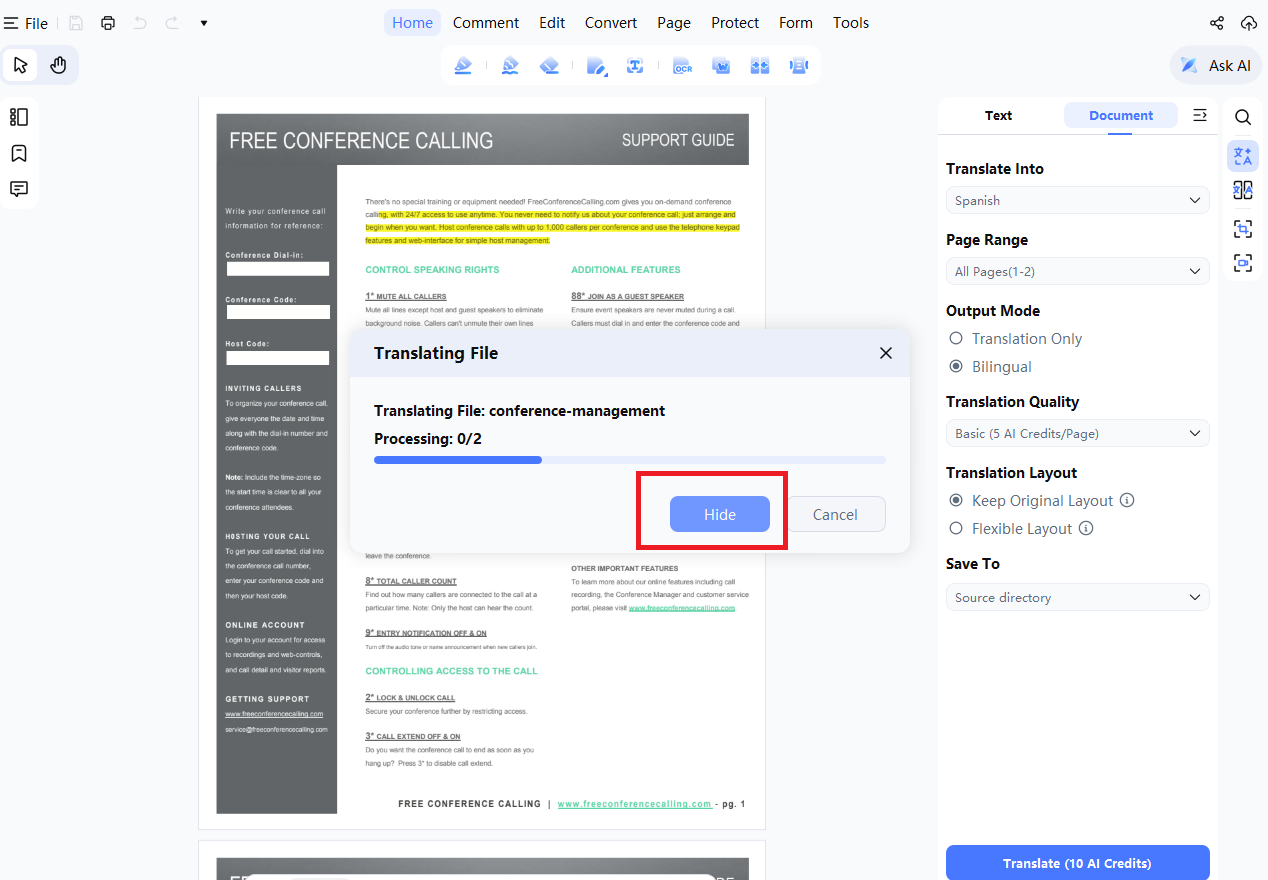Switch to the Comment tab
This screenshot has width=1268, height=880.
[486, 23]
